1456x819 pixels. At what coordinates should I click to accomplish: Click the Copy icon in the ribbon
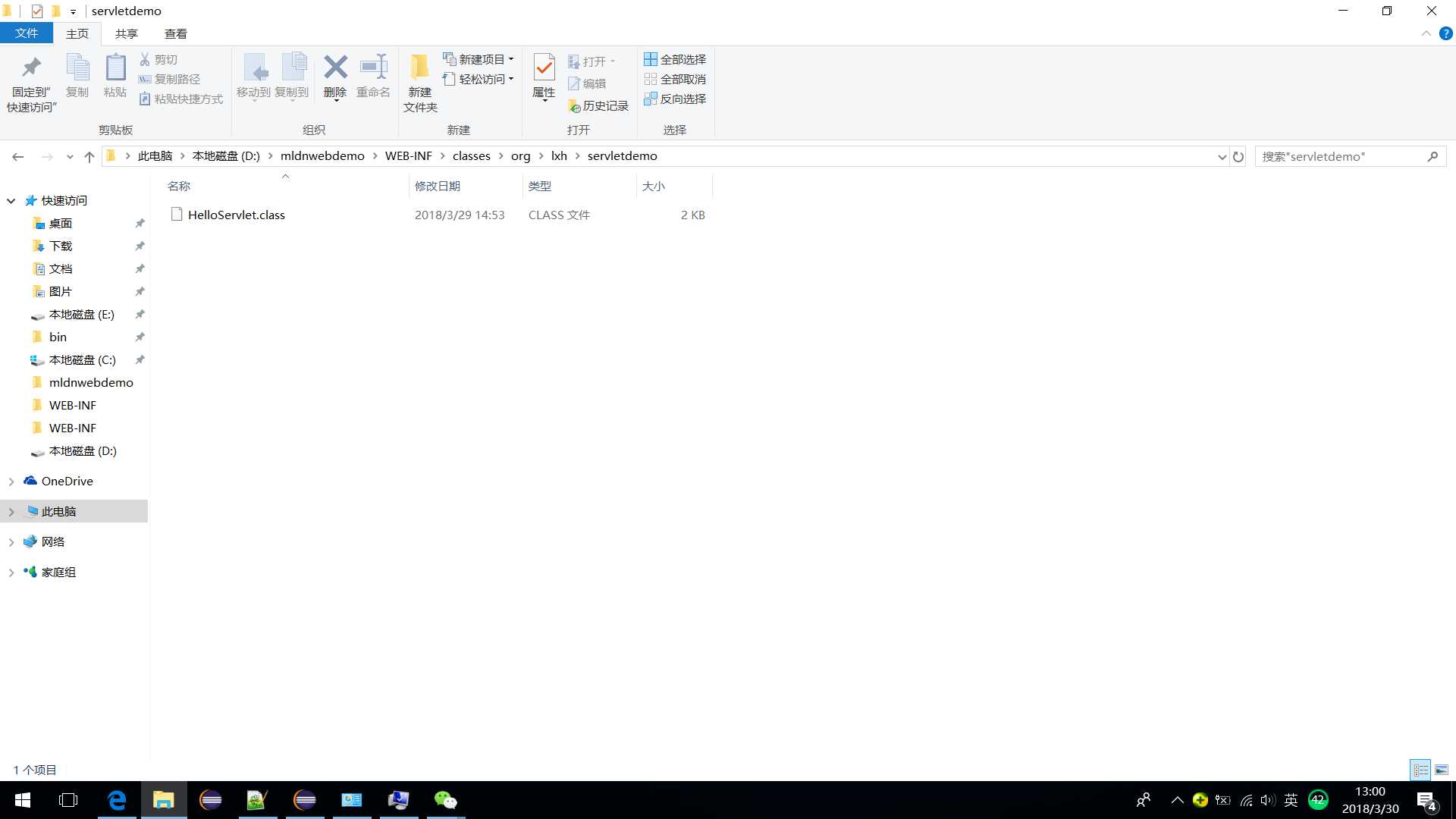[77, 68]
